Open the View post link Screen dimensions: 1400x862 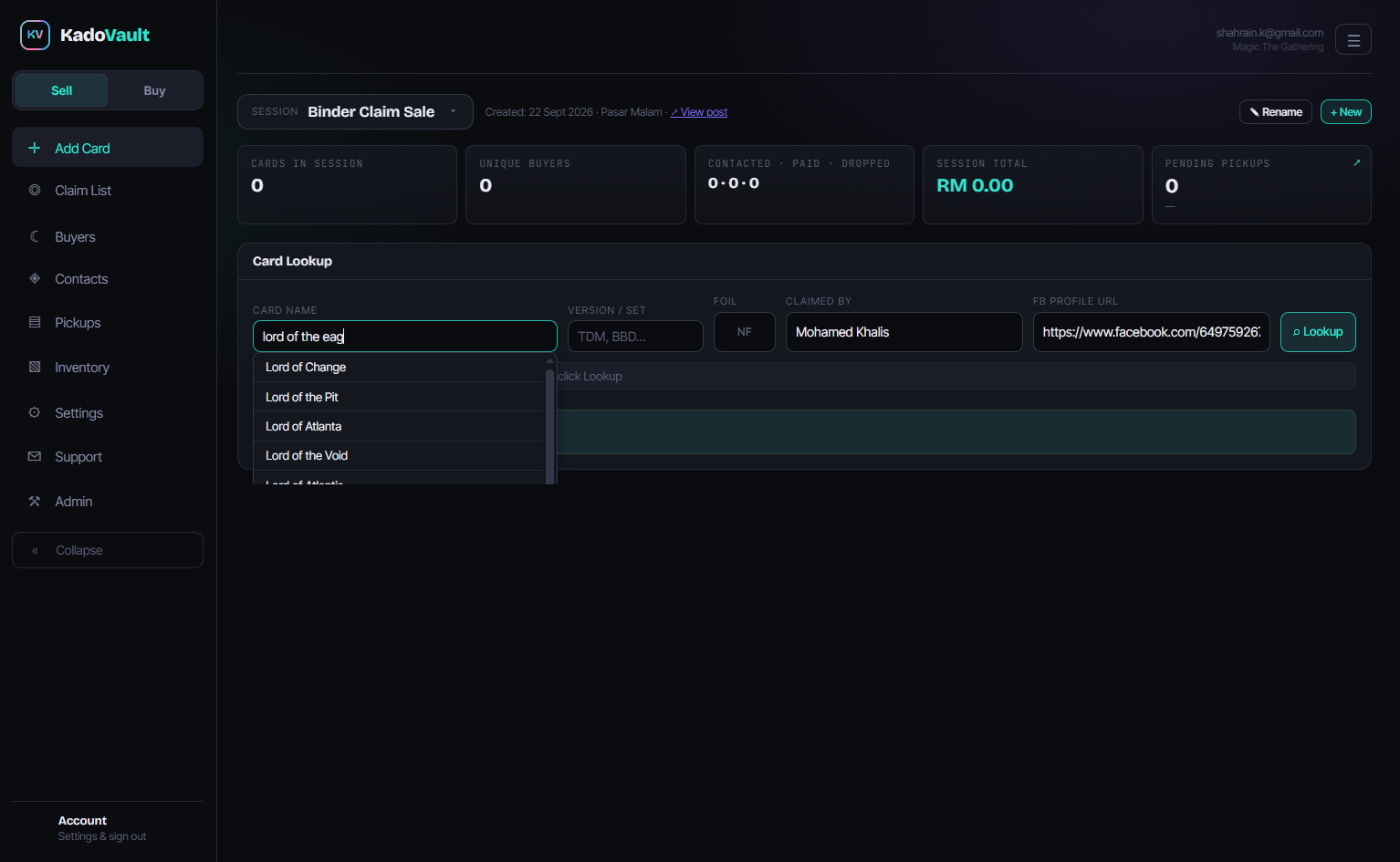[699, 112]
